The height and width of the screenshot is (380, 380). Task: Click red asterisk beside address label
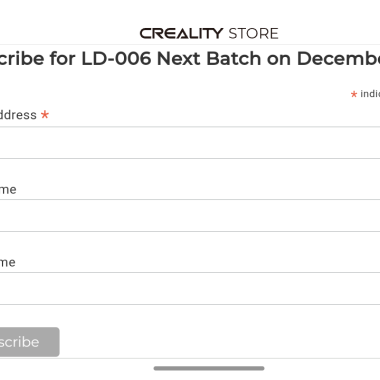[45, 115]
